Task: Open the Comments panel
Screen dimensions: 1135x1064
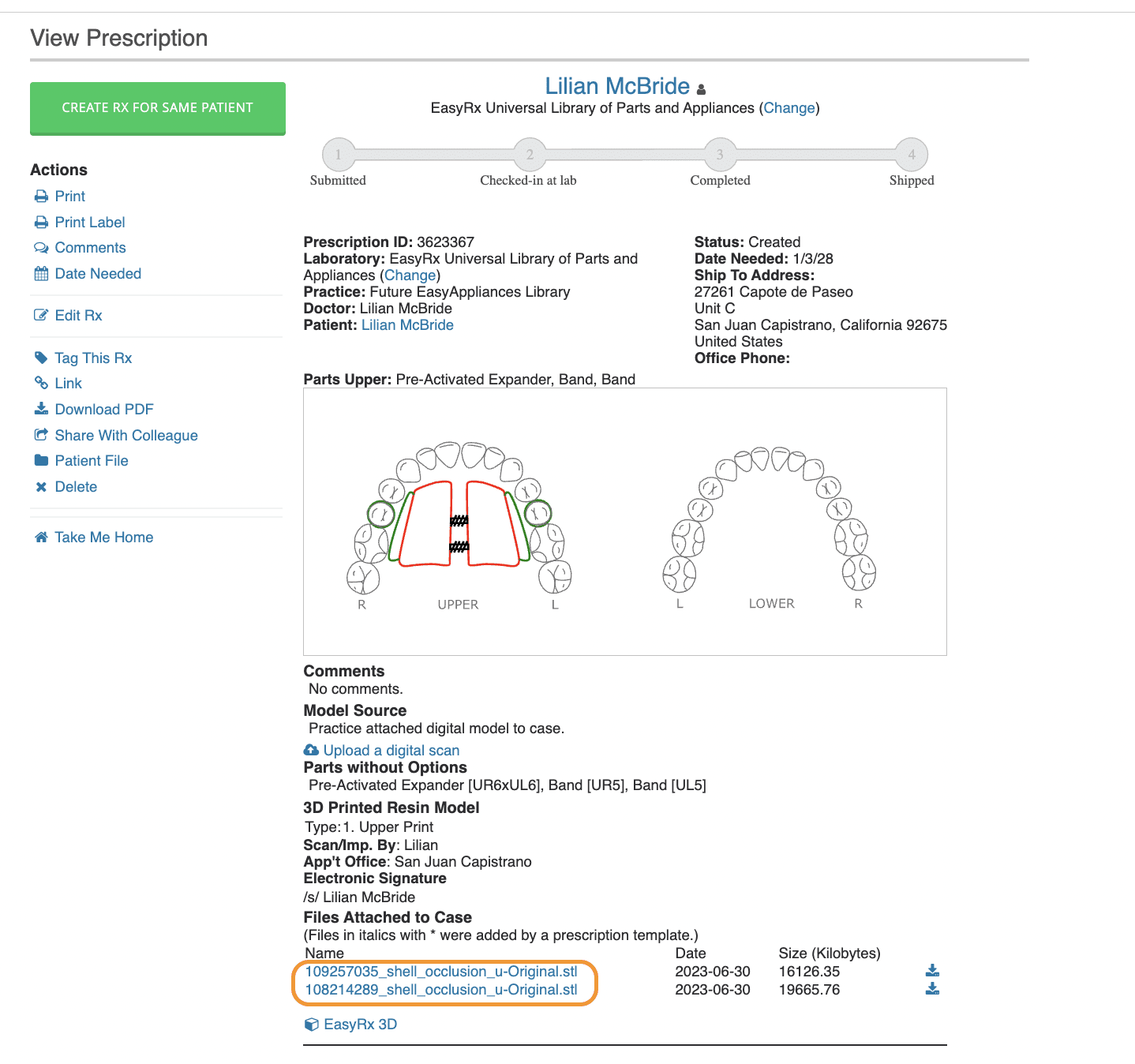Action: click(90, 247)
